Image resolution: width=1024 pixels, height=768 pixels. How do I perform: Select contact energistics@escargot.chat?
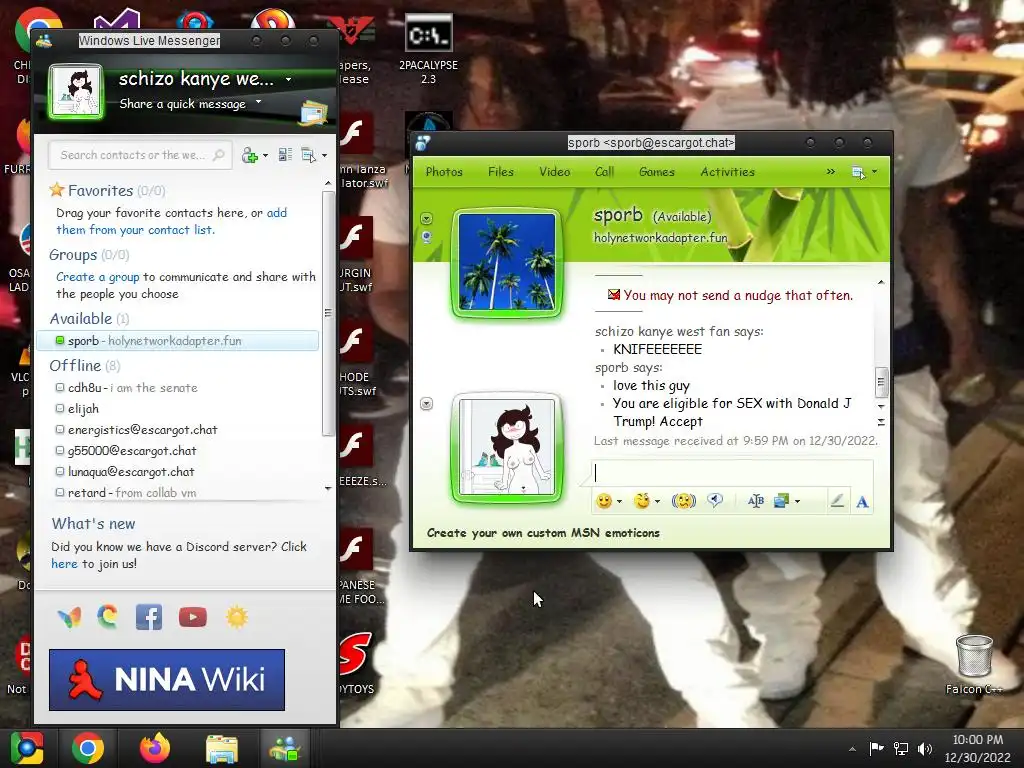click(136, 430)
